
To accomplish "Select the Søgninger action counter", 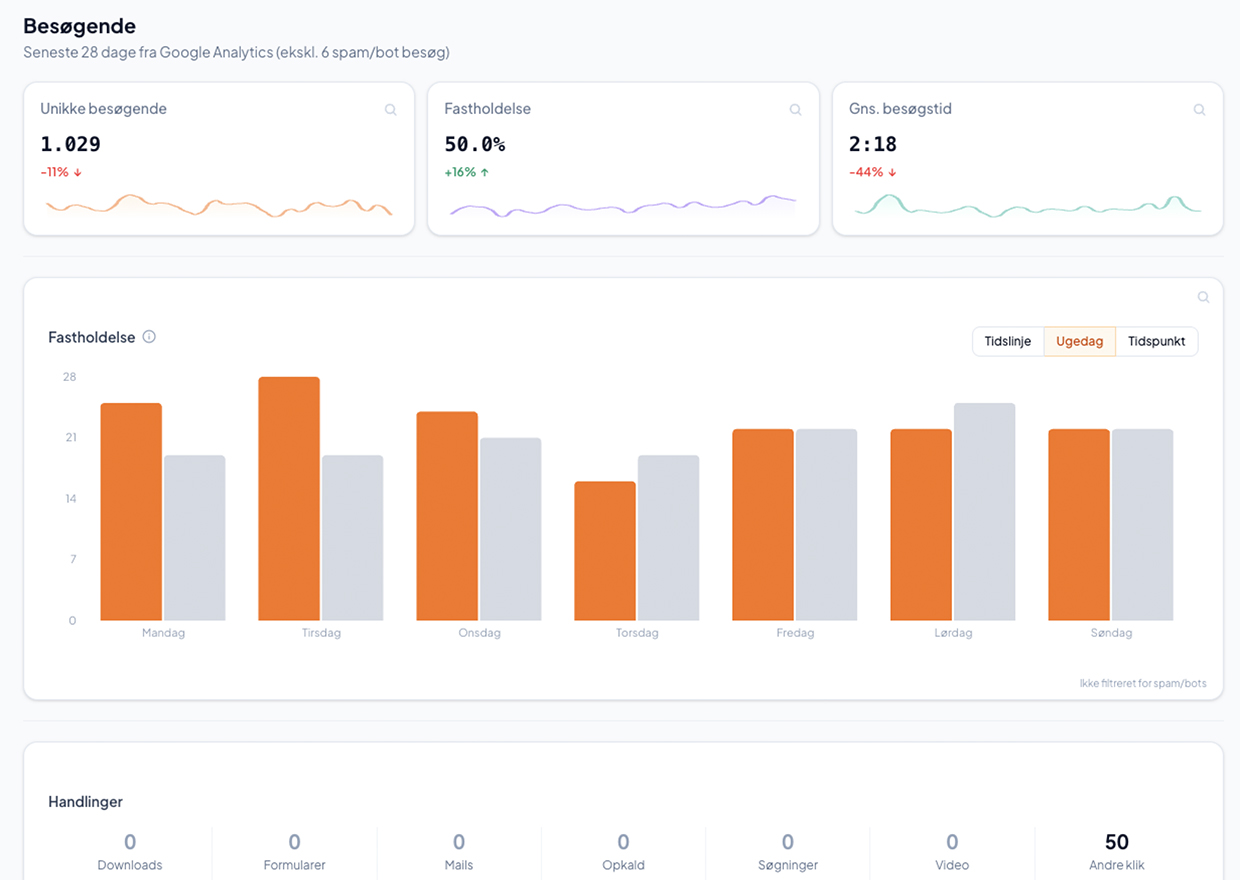I will [788, 851].
